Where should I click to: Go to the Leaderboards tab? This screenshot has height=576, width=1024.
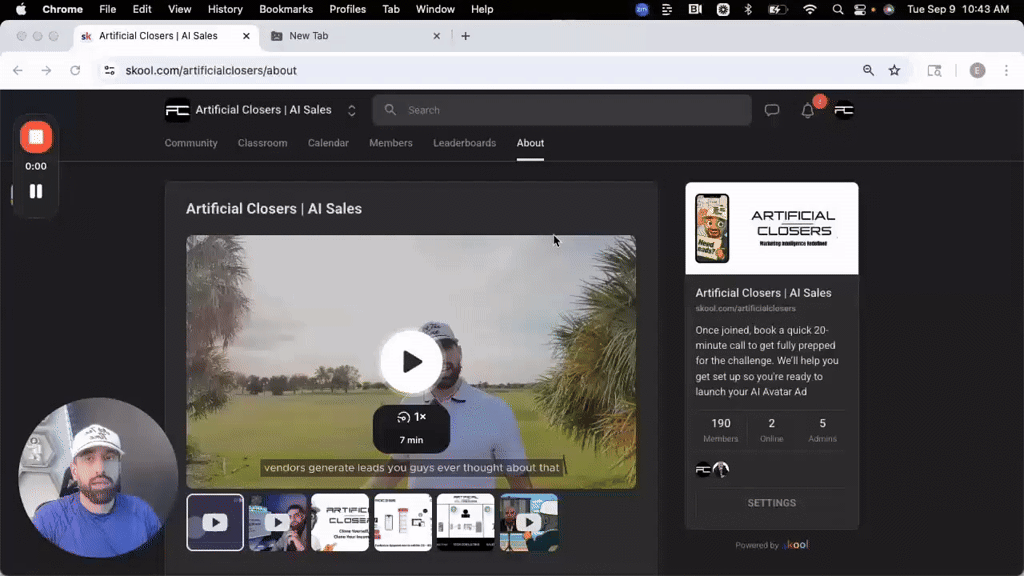464,143
